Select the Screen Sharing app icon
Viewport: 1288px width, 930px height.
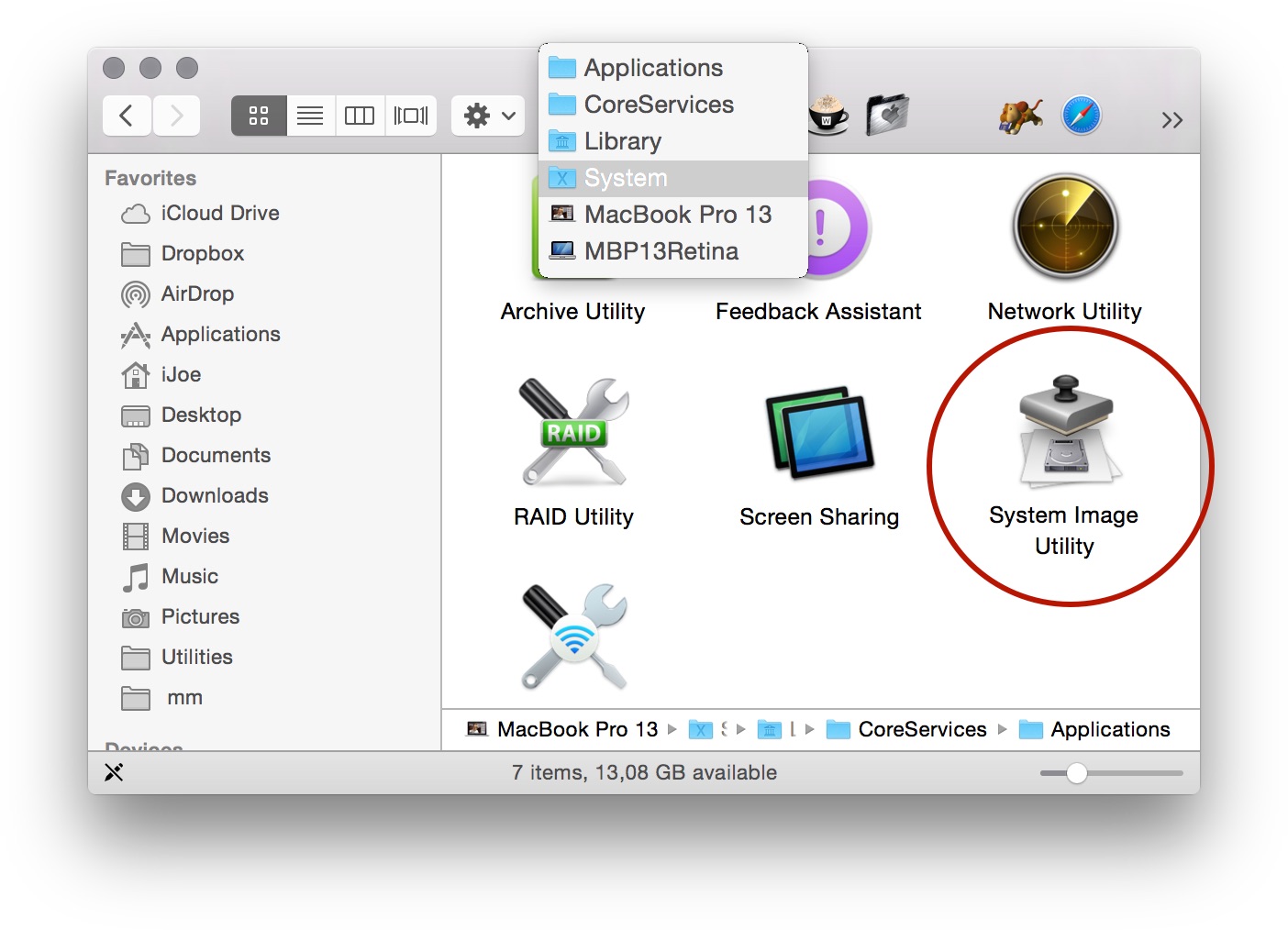[820, 432]
